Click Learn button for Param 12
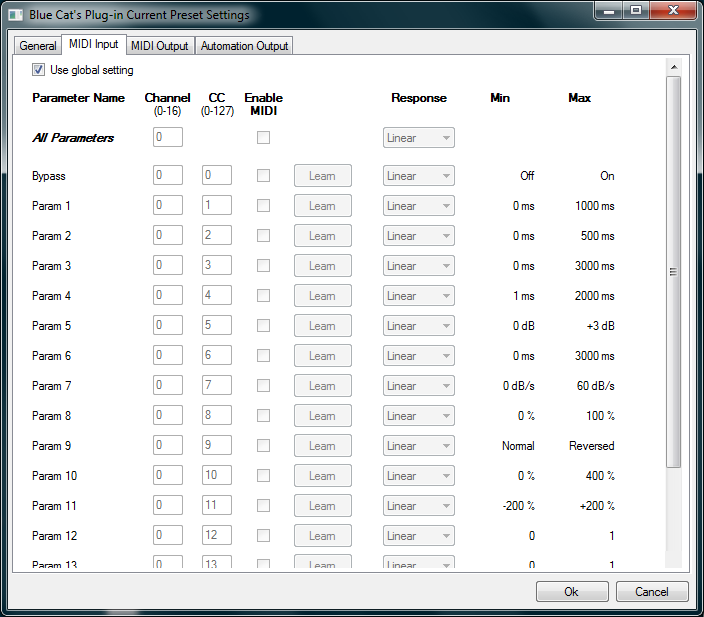Image resolution: width=704 pixels, height=617 pixels. tap(323, 536)
